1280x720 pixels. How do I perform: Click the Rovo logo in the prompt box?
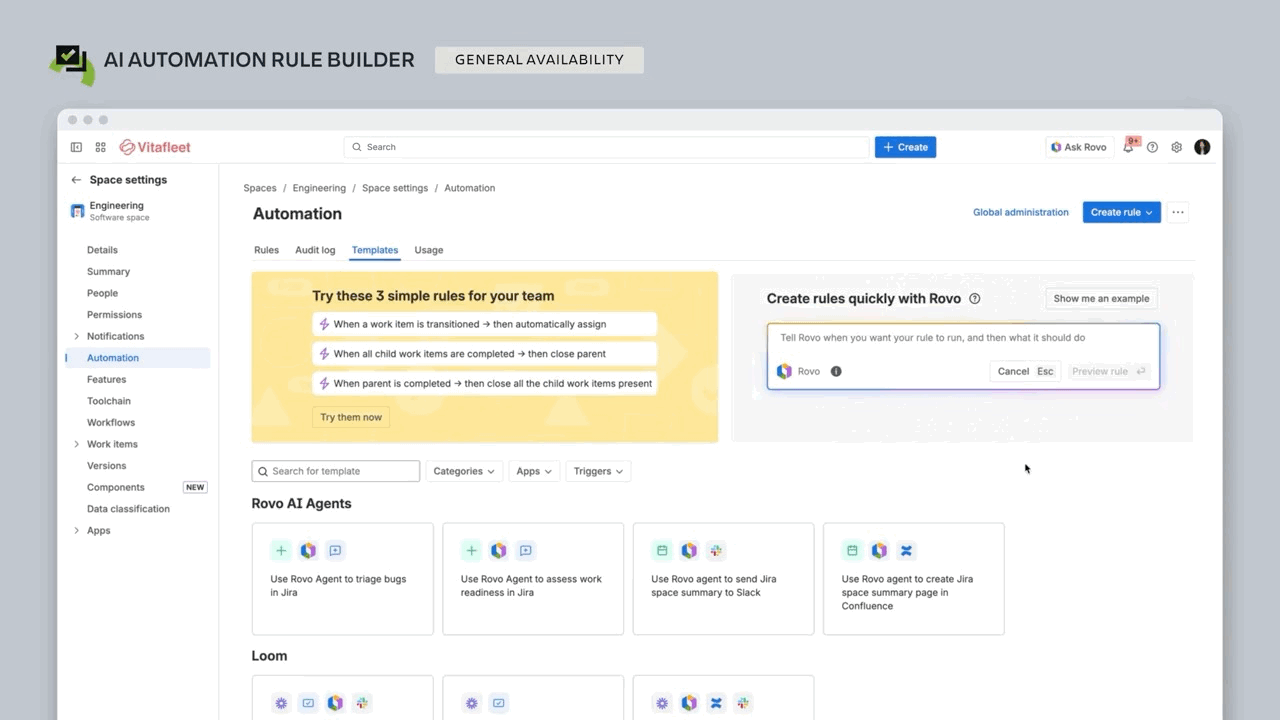(x=784, y=371)
